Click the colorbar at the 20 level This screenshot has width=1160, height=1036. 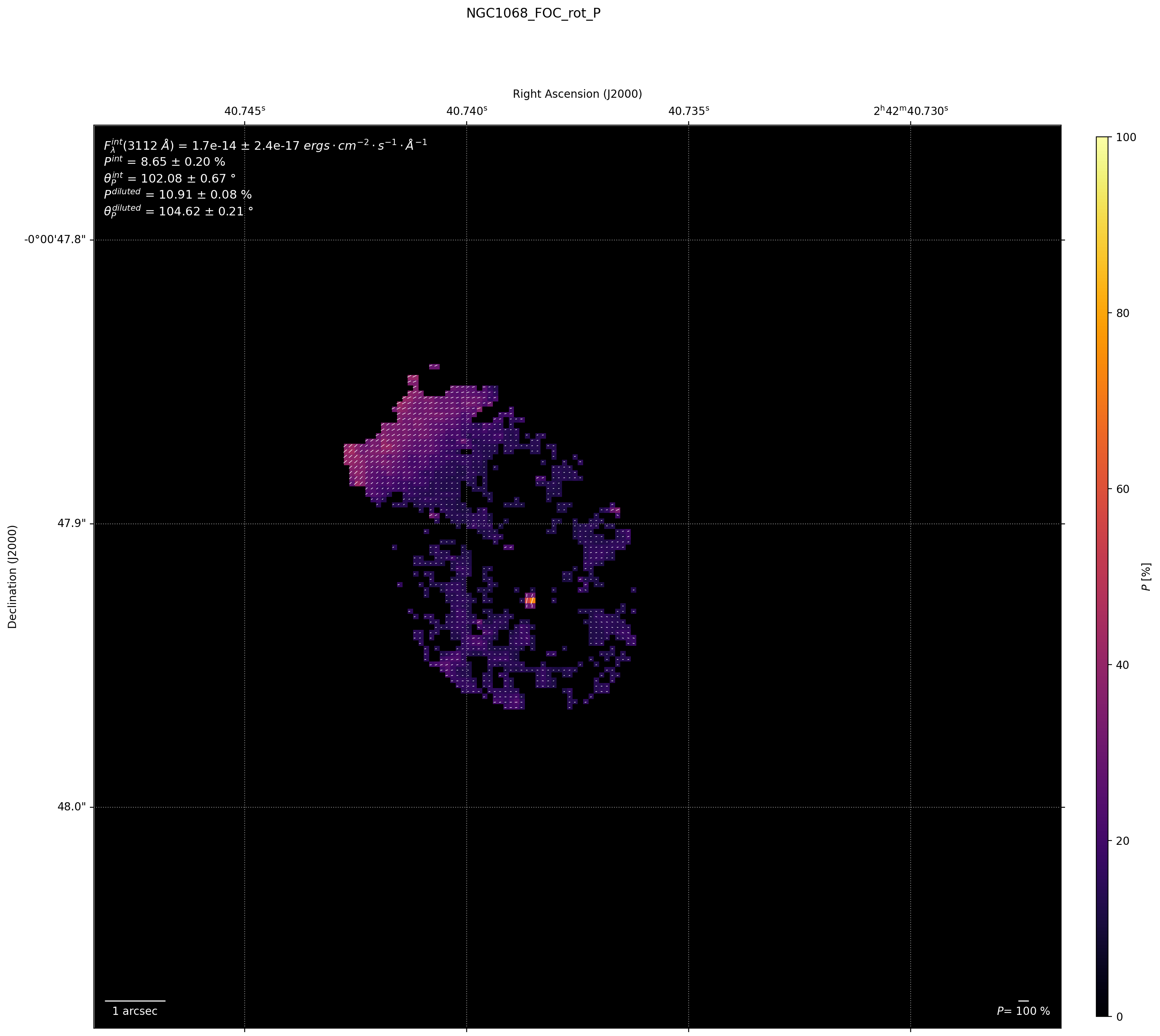1103,841
